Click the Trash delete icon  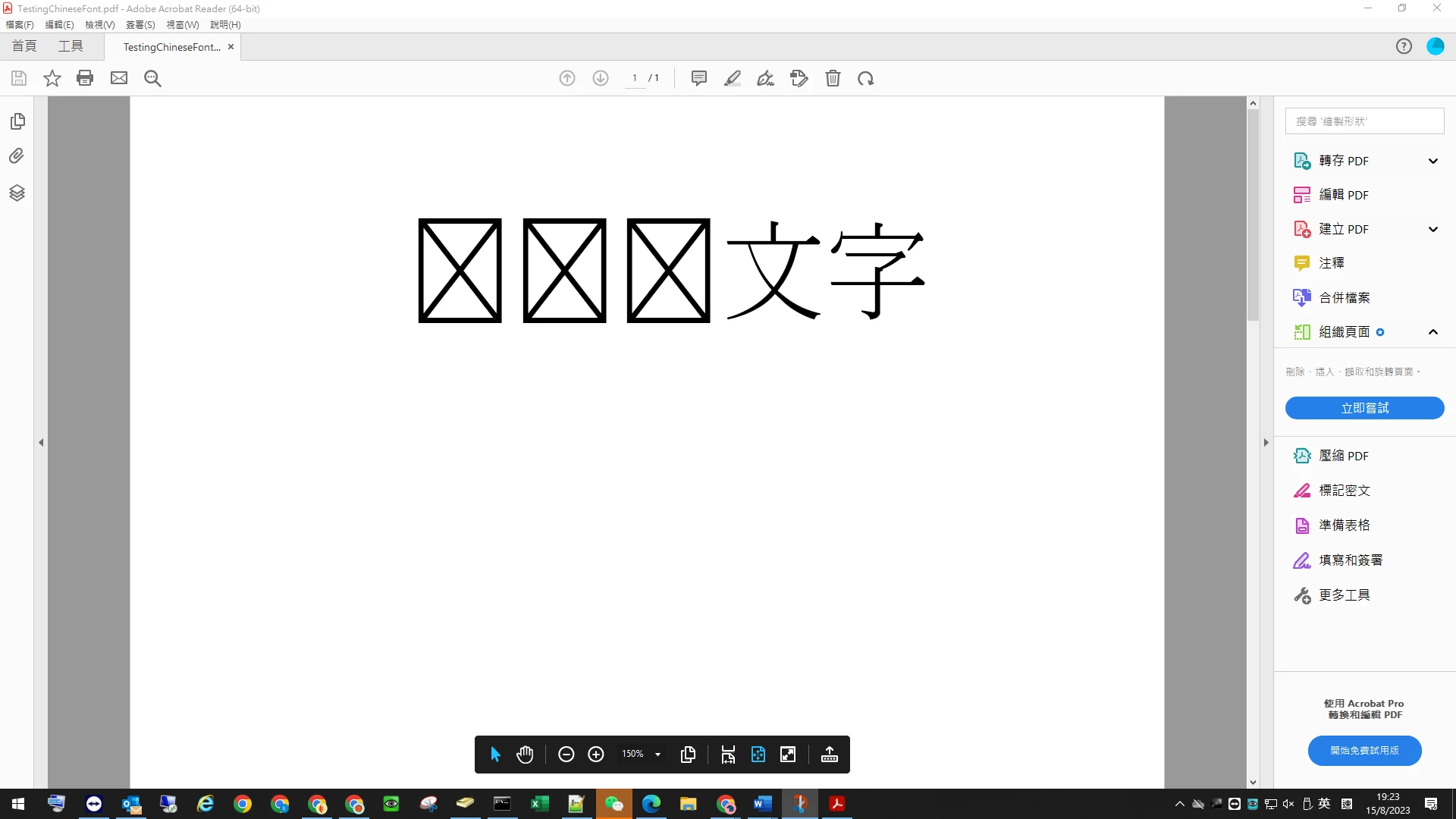(833, 78)
